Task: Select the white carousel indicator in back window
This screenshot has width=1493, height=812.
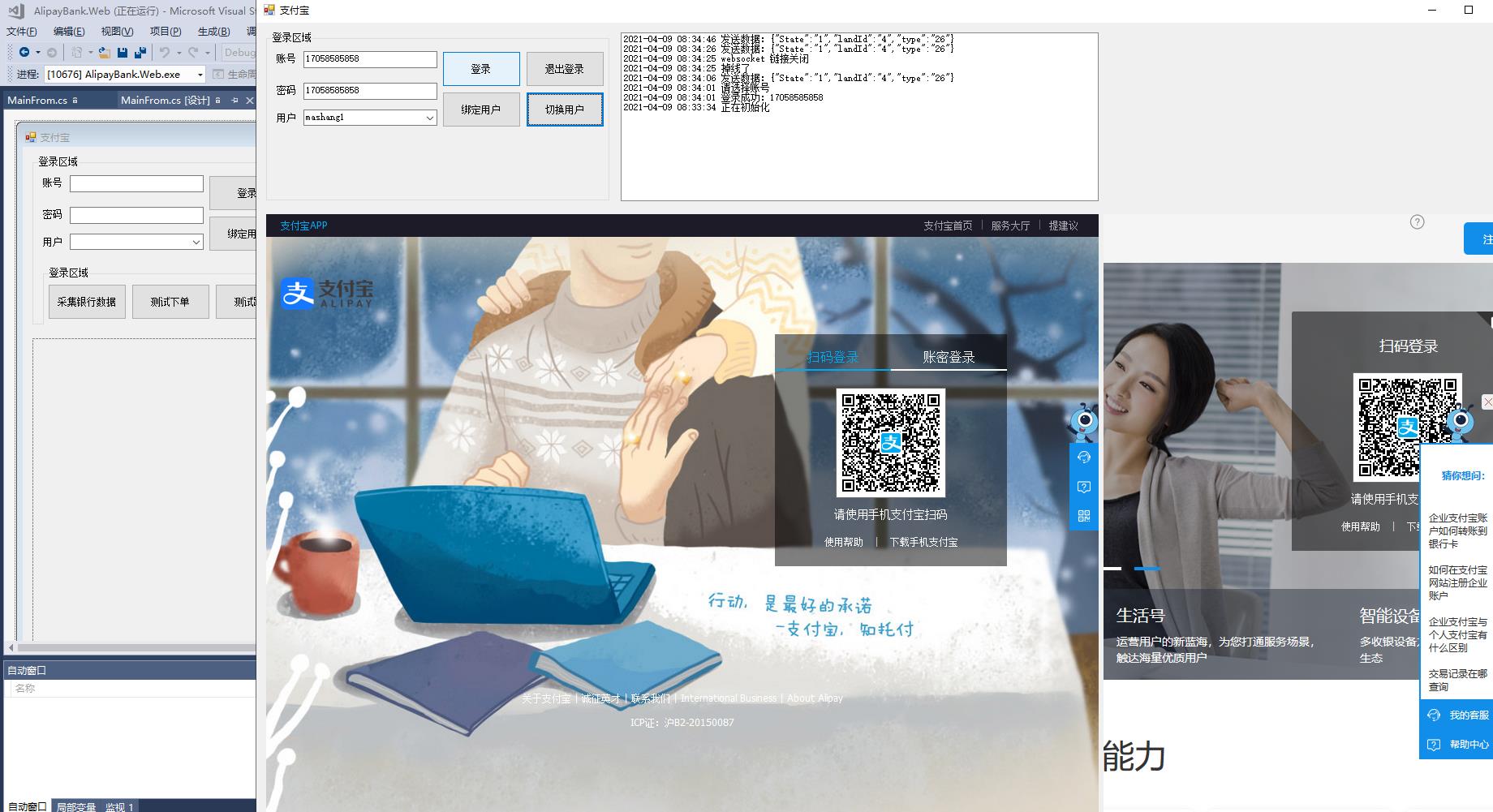Action: coord(1112,569)
